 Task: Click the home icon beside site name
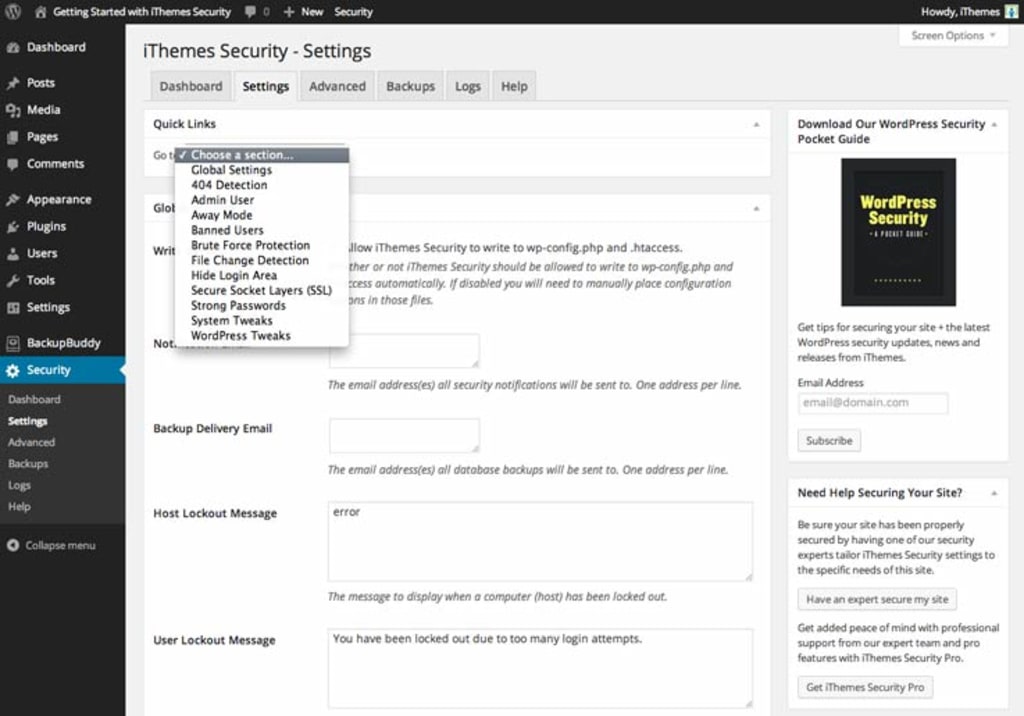40,12
